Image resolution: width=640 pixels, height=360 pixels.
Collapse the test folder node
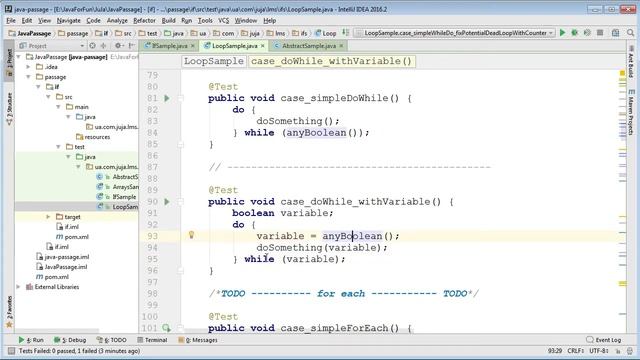point(58,147)
